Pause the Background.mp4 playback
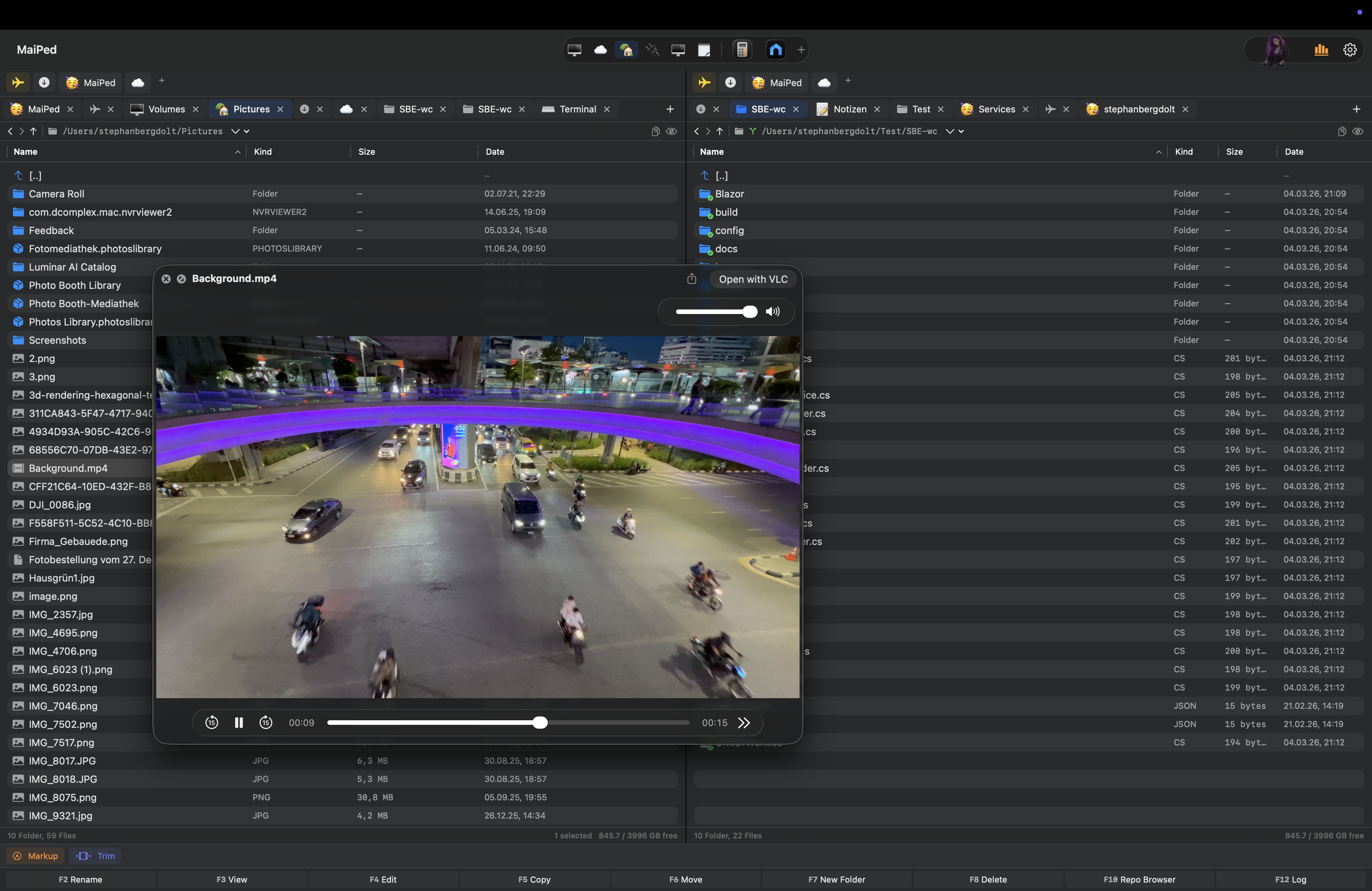Viewport: 1372px width, 891px height. point(239,723)
